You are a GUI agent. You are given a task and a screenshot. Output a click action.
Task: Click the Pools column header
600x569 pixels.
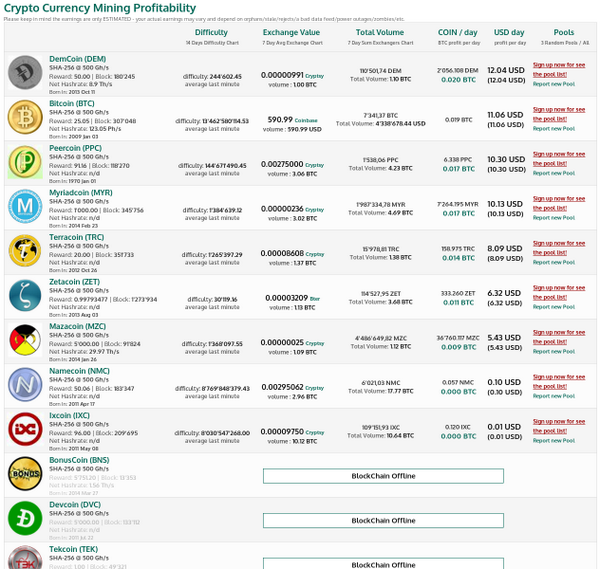(x=564, y=33)
